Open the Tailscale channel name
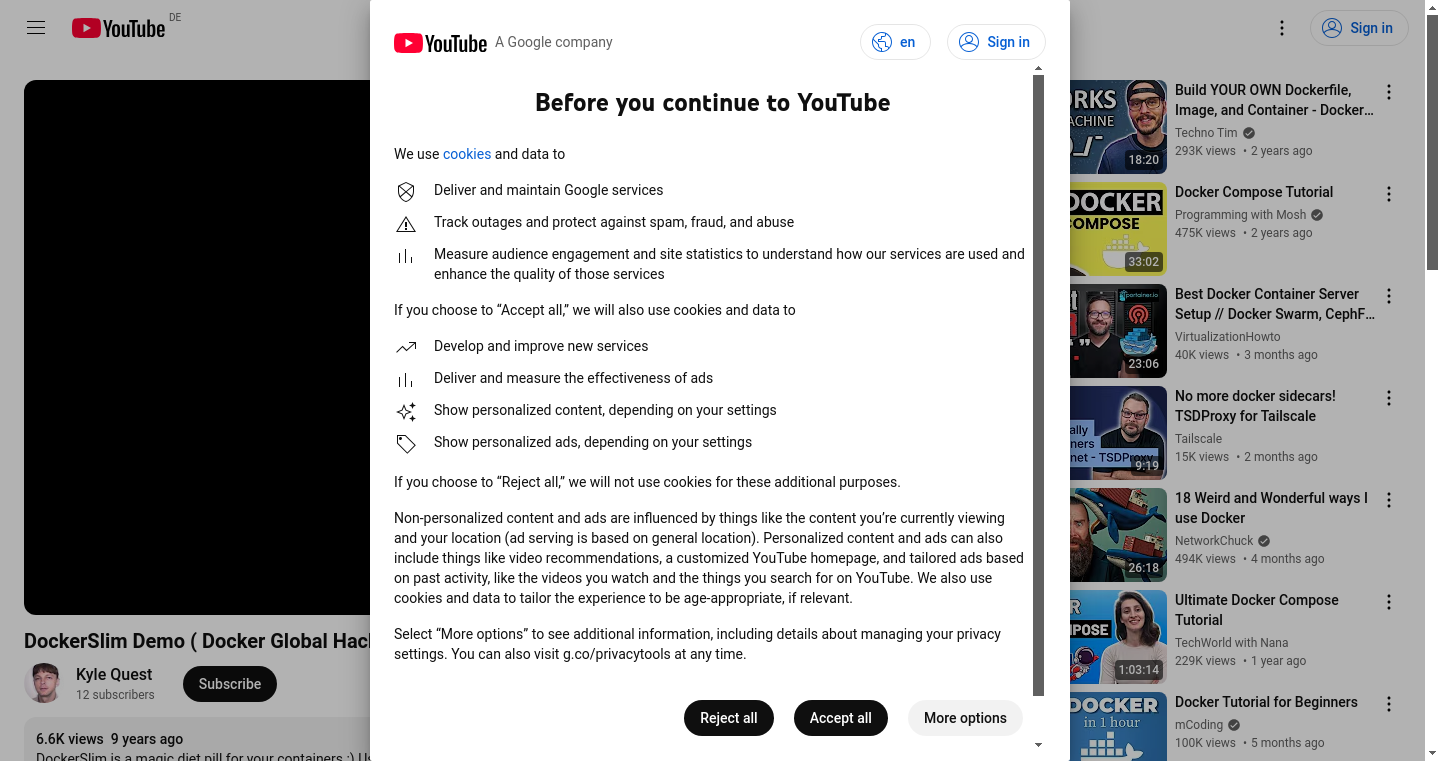 (1198, 439)
